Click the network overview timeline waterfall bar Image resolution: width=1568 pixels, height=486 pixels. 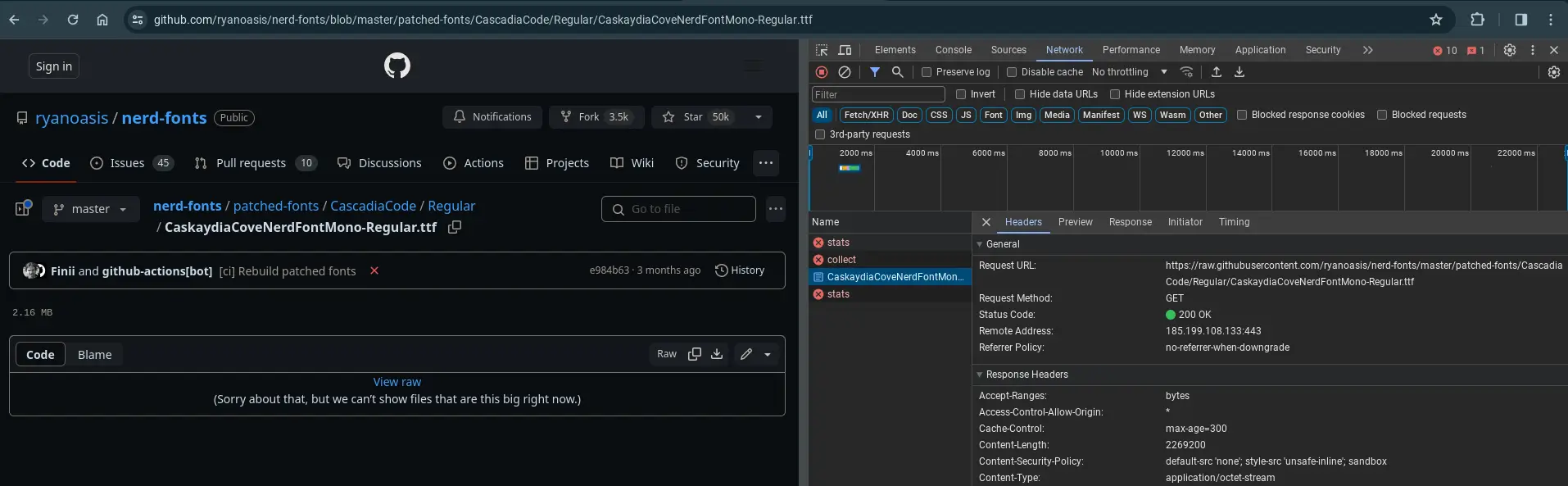[850, 168]
